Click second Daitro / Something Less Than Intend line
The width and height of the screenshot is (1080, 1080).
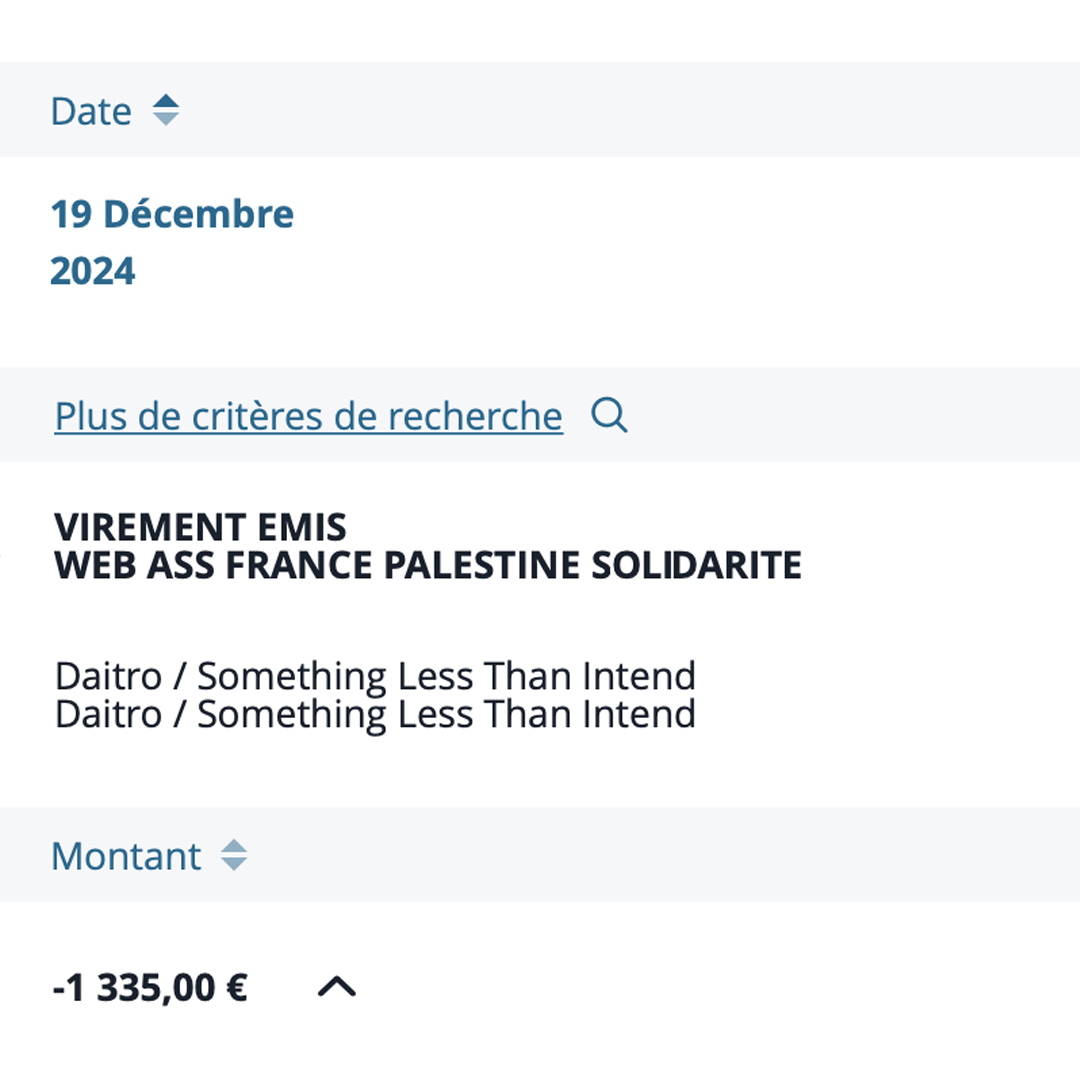[x=375, y=714]
